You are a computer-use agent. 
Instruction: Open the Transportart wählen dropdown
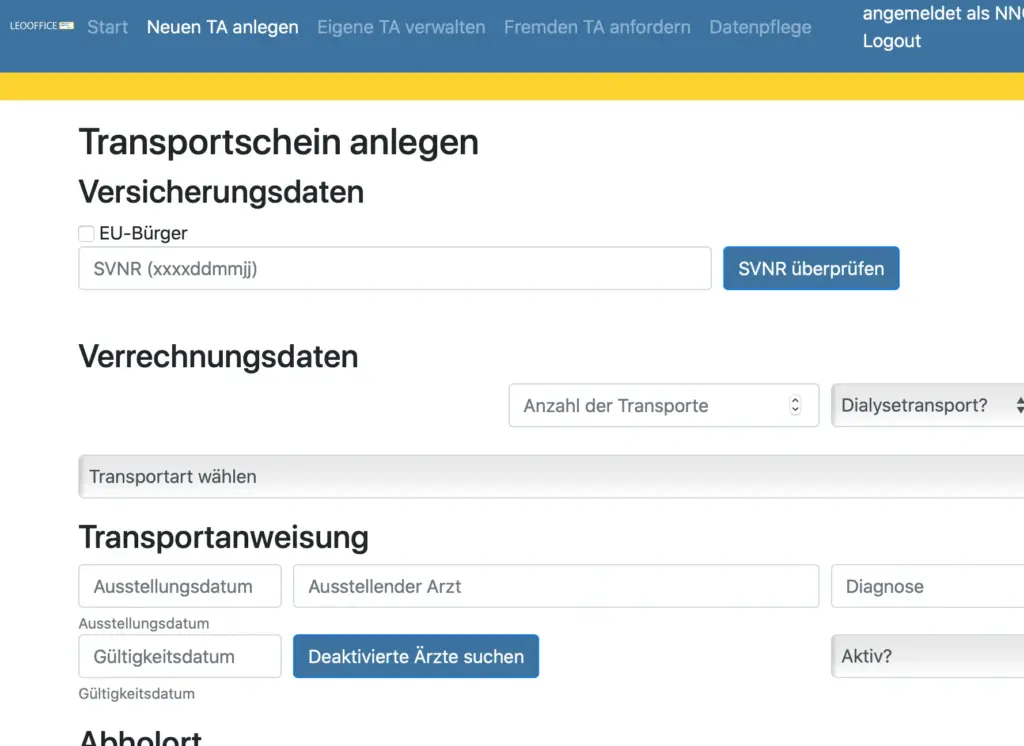click(x=550, y=476)
